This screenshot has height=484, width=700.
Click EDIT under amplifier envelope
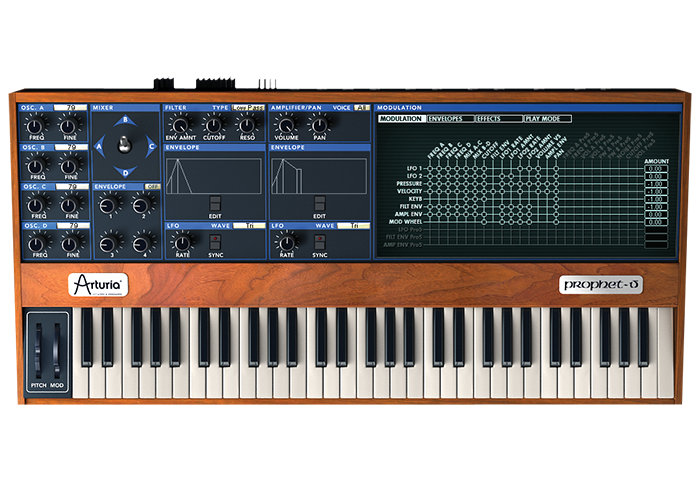point(320,204)
